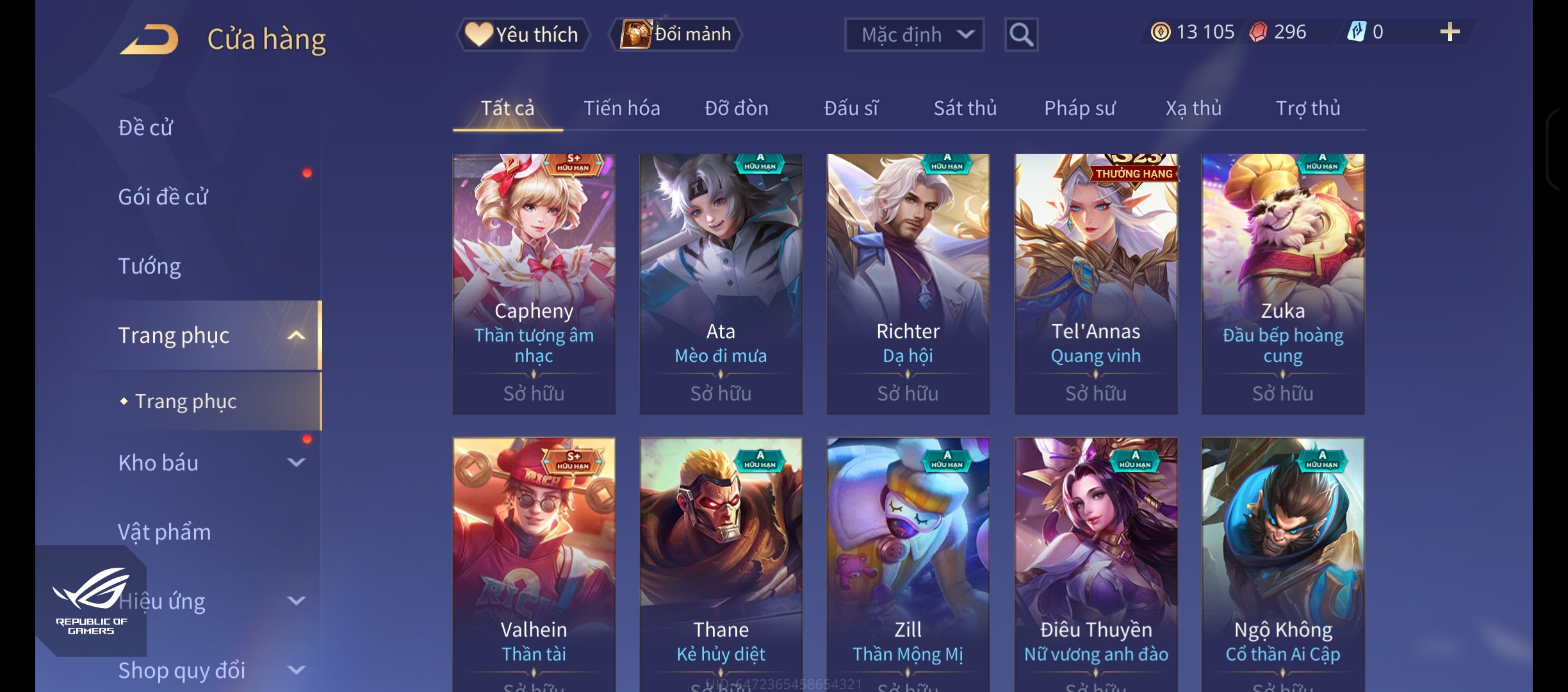The image size is (1568, 692).
Task: Expand the Shop quy đổi section
Action: point(296,670)
